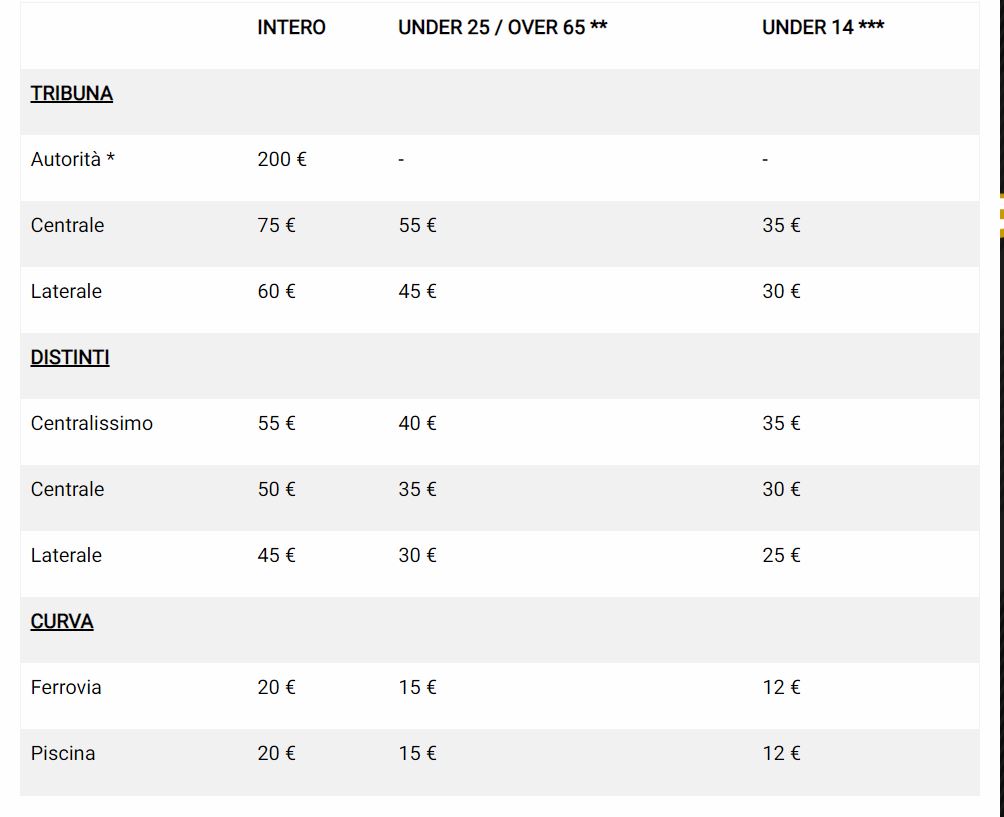The width and height of the screenshot is (1004, 817).
Task: Click the Autorità row label
Action: tap(72, 159)
